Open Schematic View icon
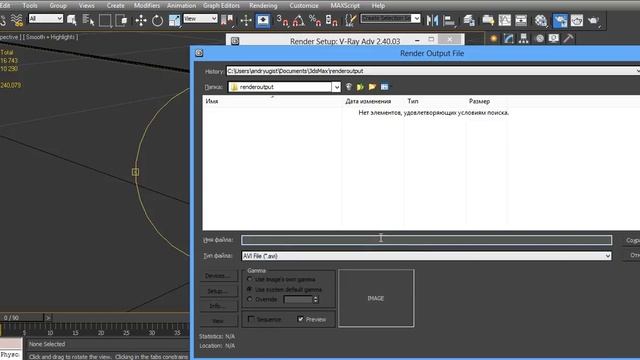640x360 pixels. pyautogui.click(x=521, y=20)
